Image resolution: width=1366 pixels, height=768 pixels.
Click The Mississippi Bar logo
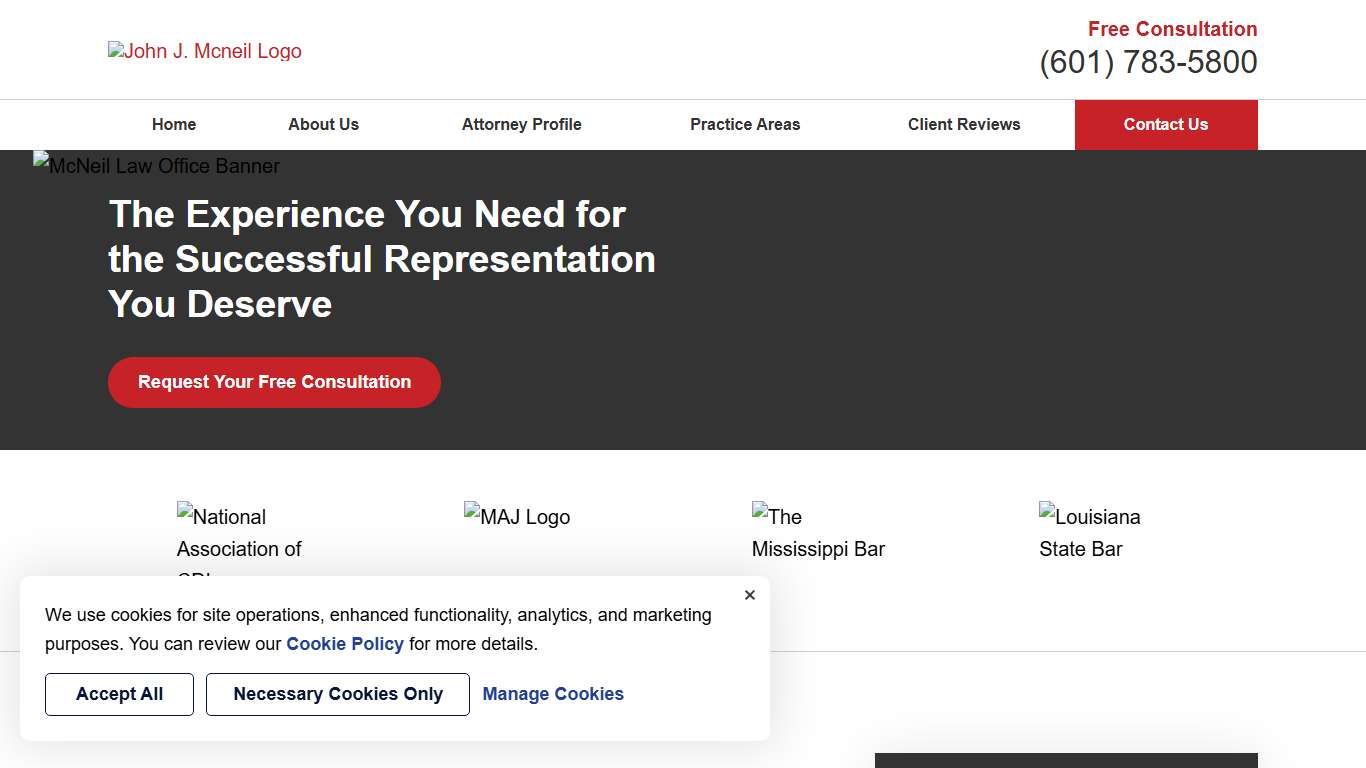(818, 532)
